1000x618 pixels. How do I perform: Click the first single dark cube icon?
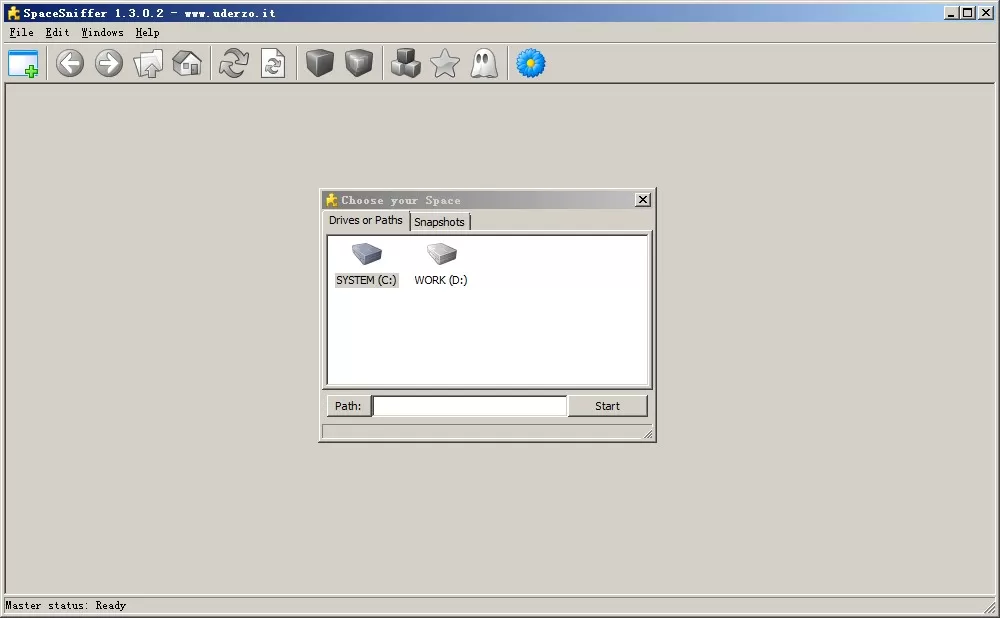click(x=320, y=64)
